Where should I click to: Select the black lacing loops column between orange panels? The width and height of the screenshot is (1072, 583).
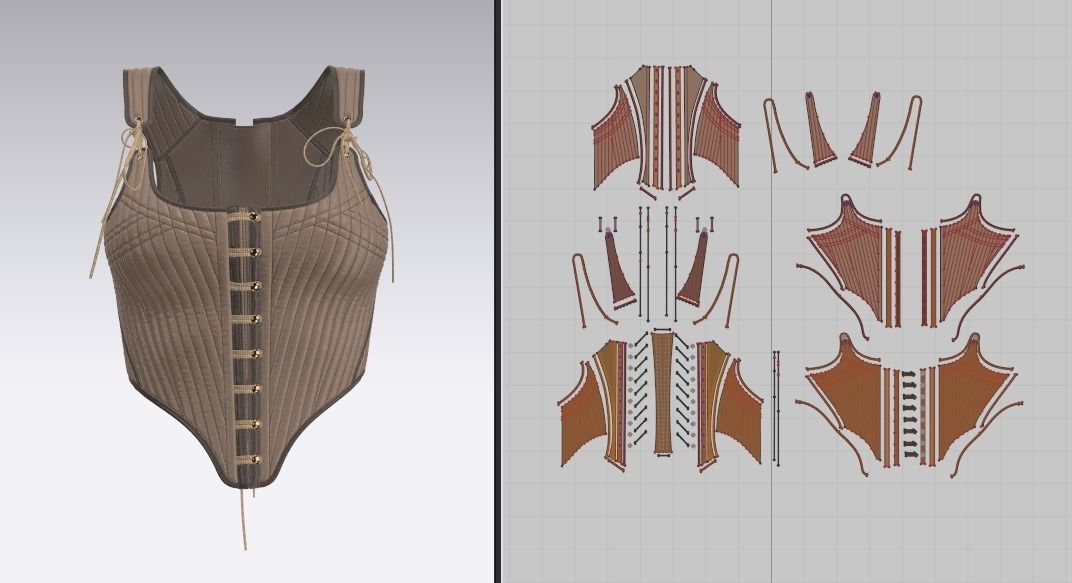[909, 414]
